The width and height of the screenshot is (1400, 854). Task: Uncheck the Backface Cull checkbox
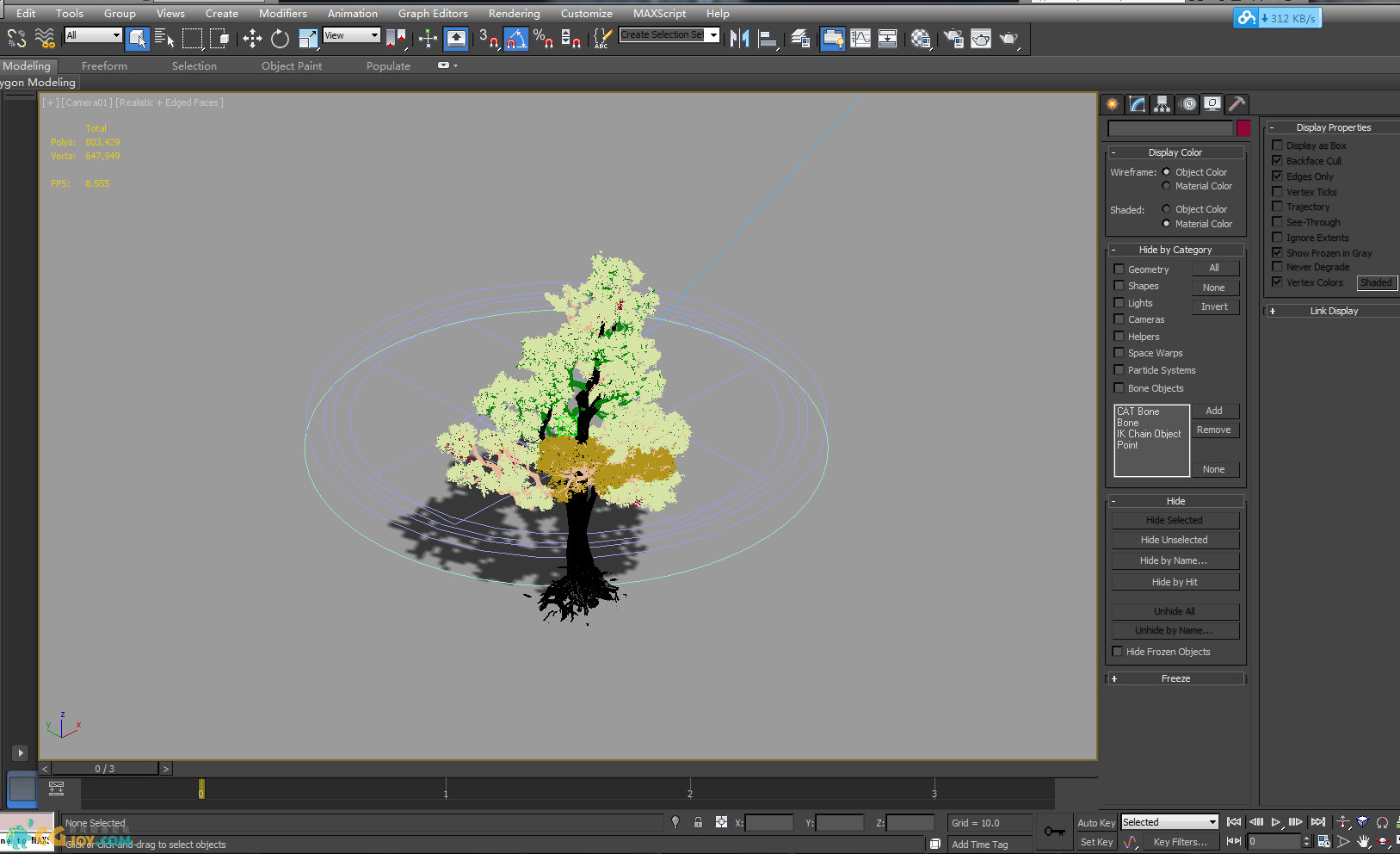(1277, 160)
